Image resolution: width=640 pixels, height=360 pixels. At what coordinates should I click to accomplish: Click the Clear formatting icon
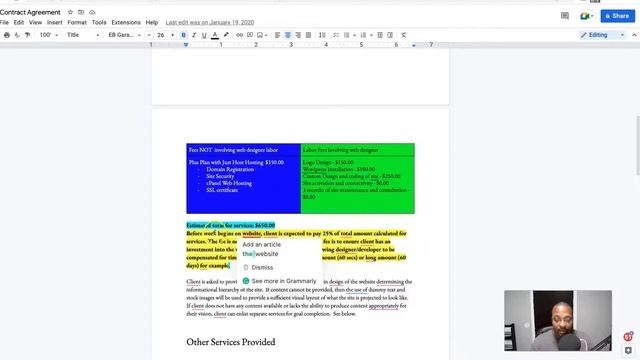[x=404, y=35]
